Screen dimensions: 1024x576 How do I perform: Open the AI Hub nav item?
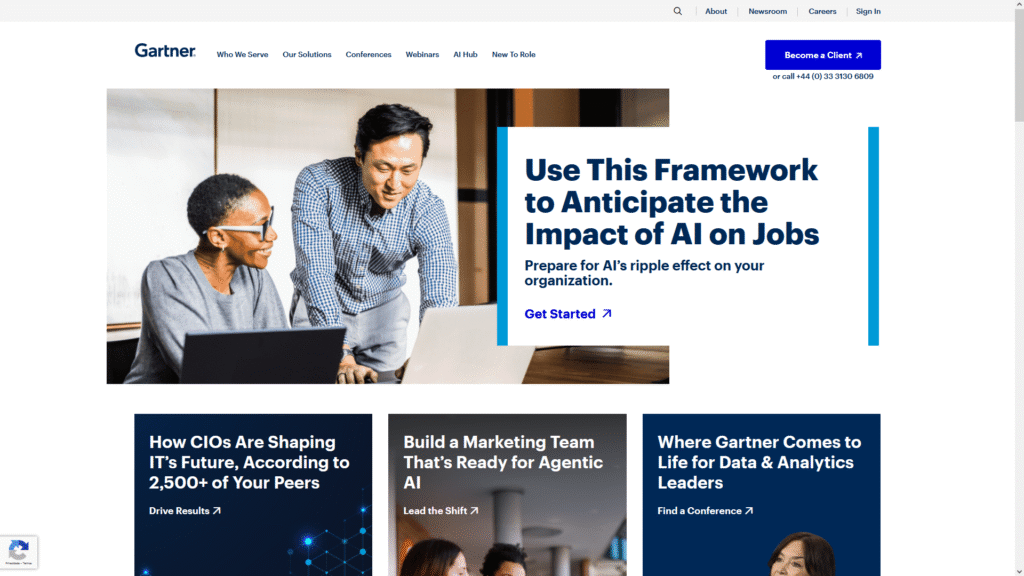[465, 54]
